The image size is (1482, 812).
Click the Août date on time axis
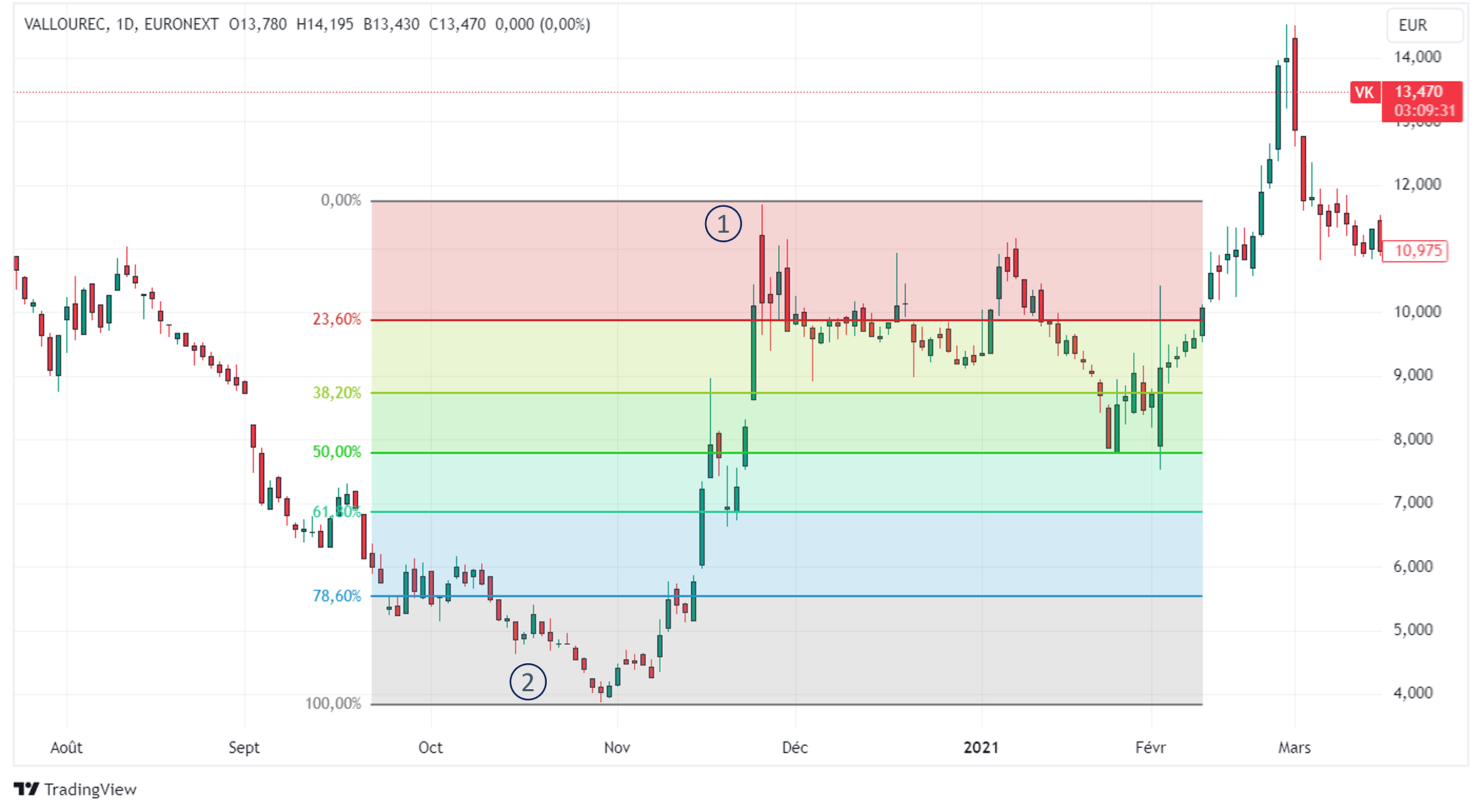click(66, 747)
